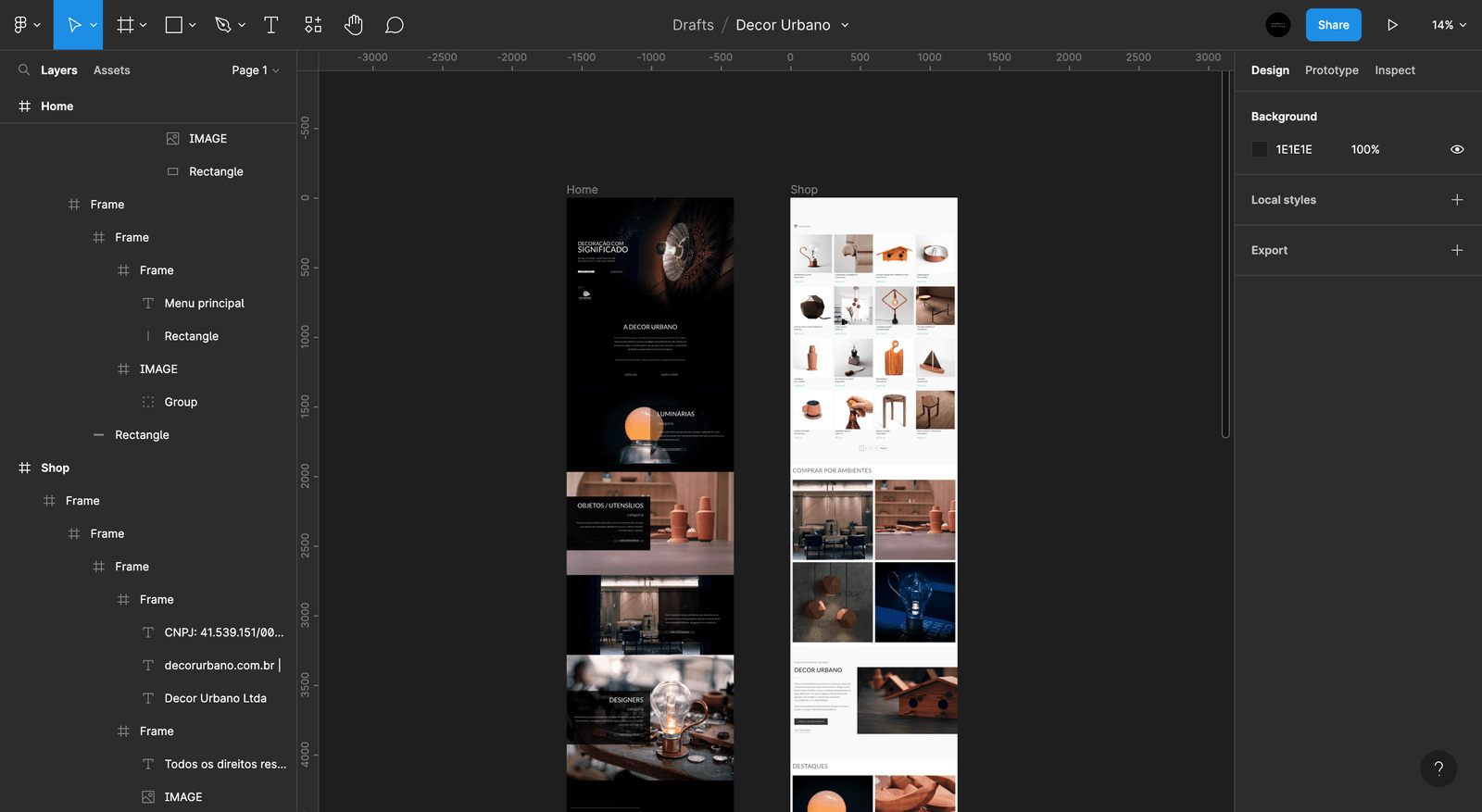Activate the Hand tool
1482x812 pixels.
(x=353, y=25)
